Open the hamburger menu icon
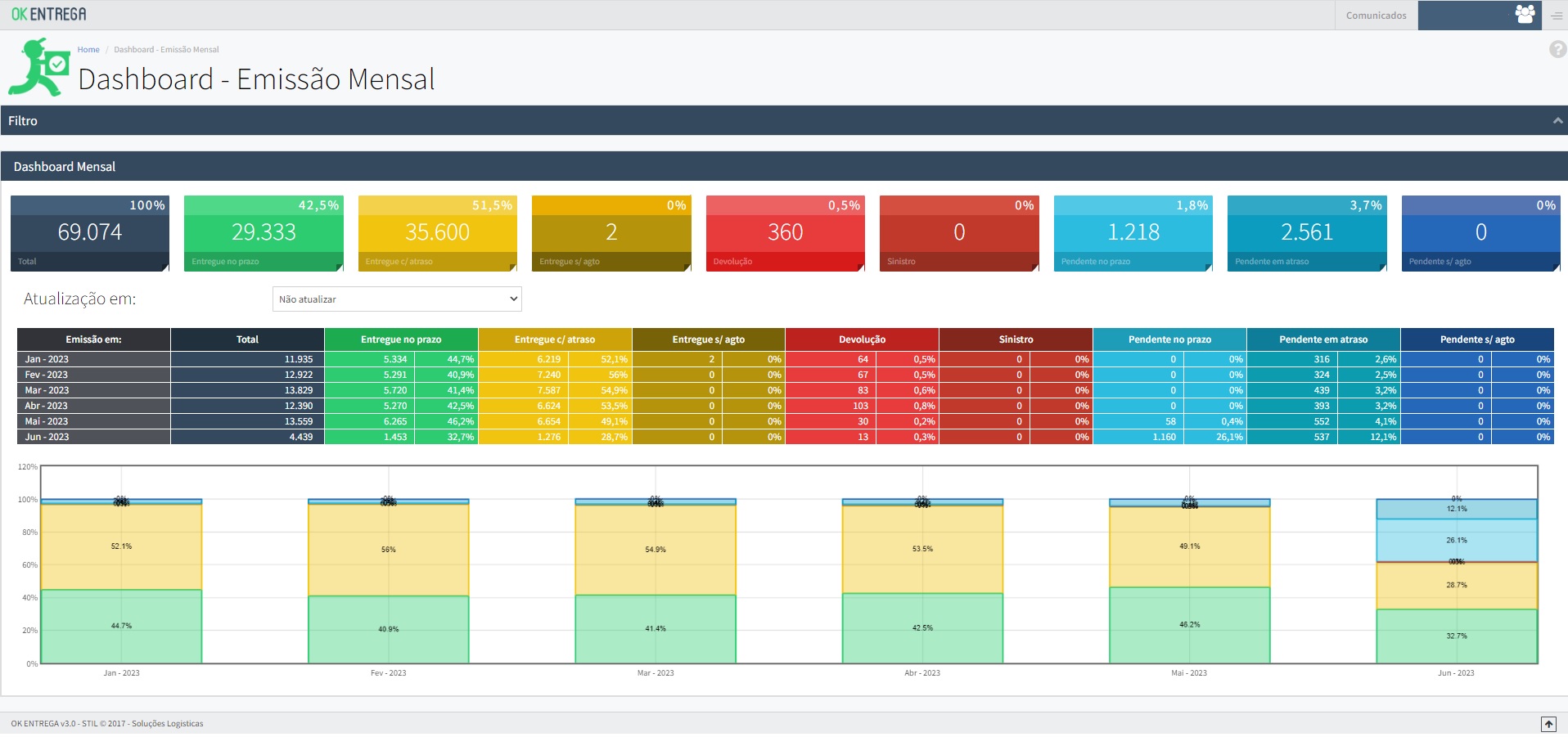The height and width of the screenshot is (737, 1568). coord(1556,16)
